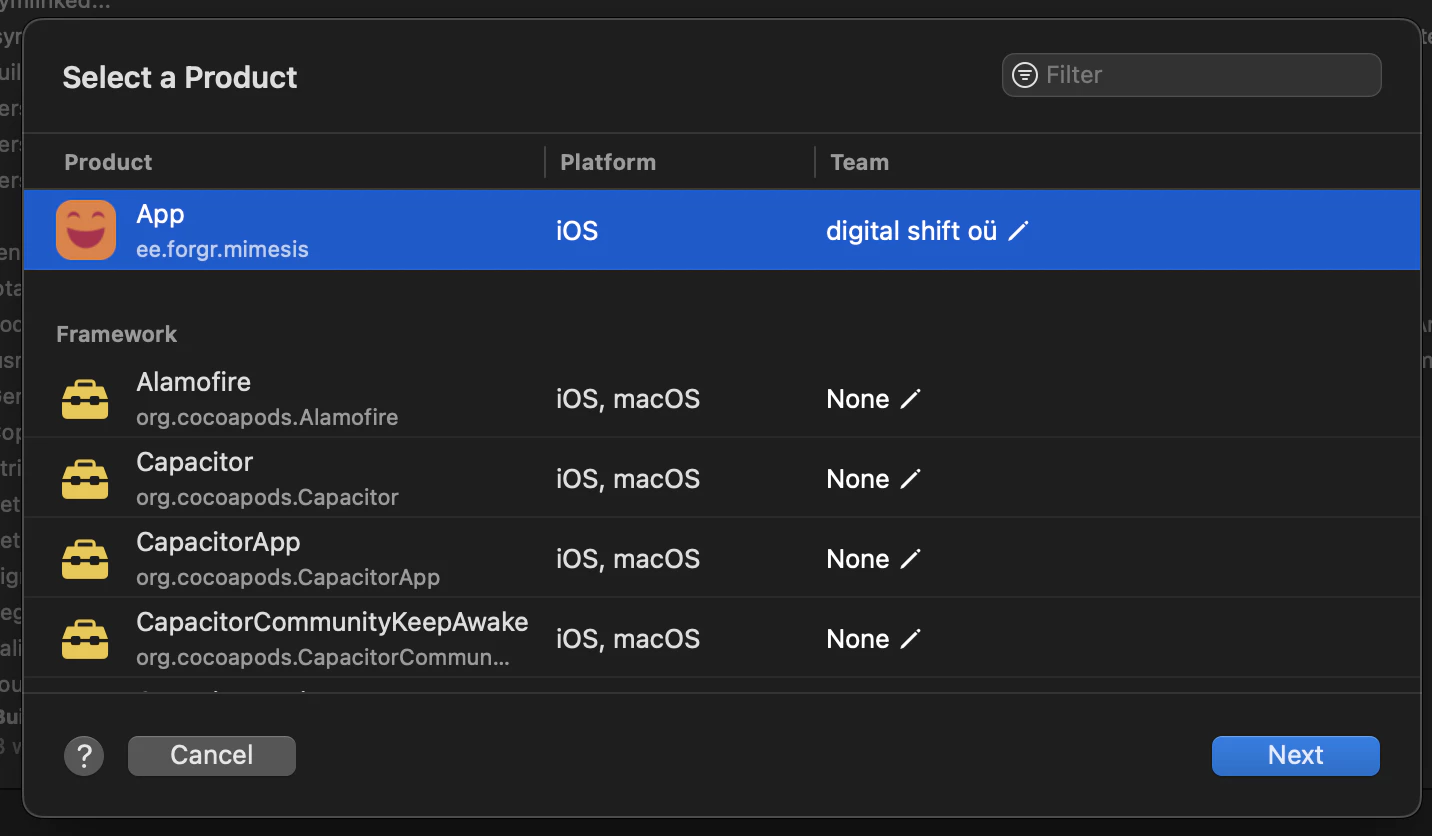Edit team assignment for CapacitorApp
Screen dimensions: 1432x836
911,558
